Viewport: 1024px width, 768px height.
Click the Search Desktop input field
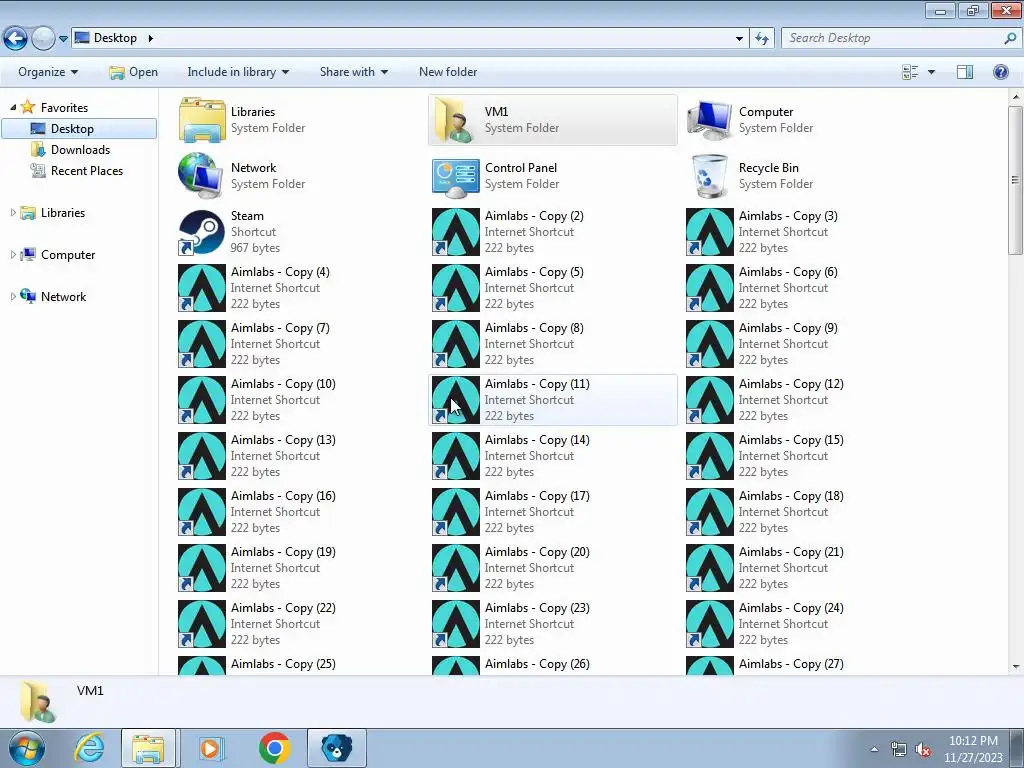point(893,38)
